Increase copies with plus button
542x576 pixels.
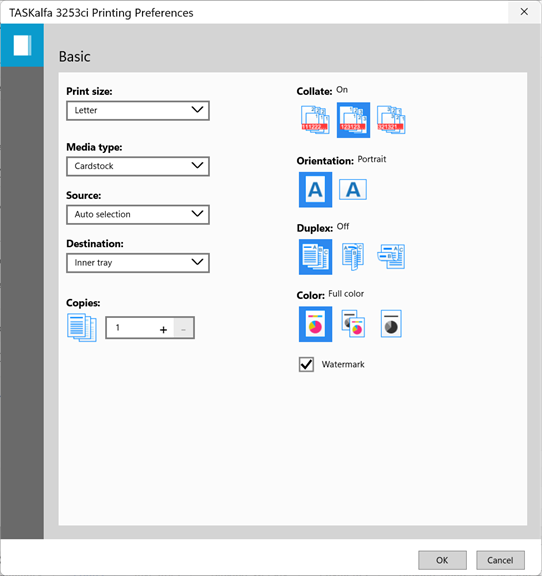click(x=164, y=330)
